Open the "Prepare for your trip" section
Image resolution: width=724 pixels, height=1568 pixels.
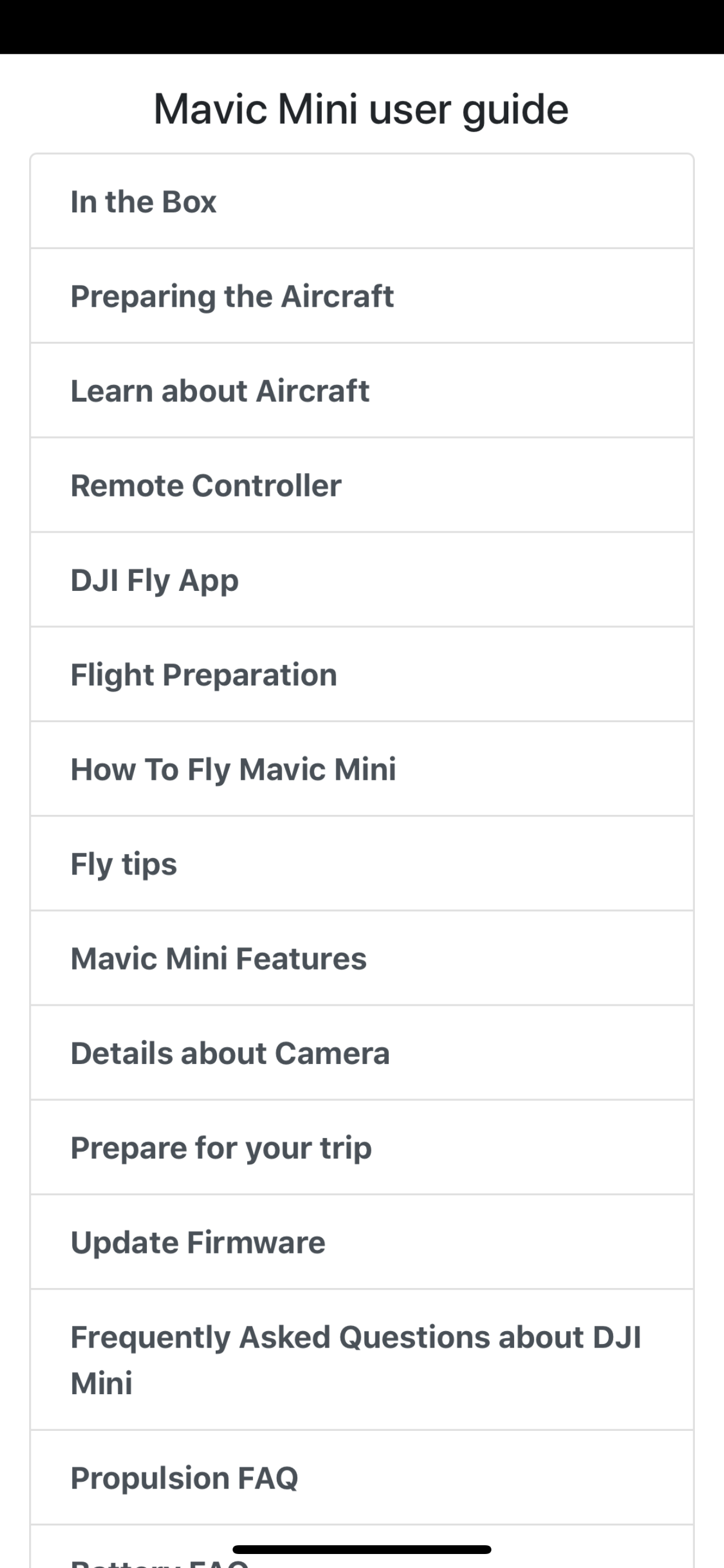point(361,1147)
